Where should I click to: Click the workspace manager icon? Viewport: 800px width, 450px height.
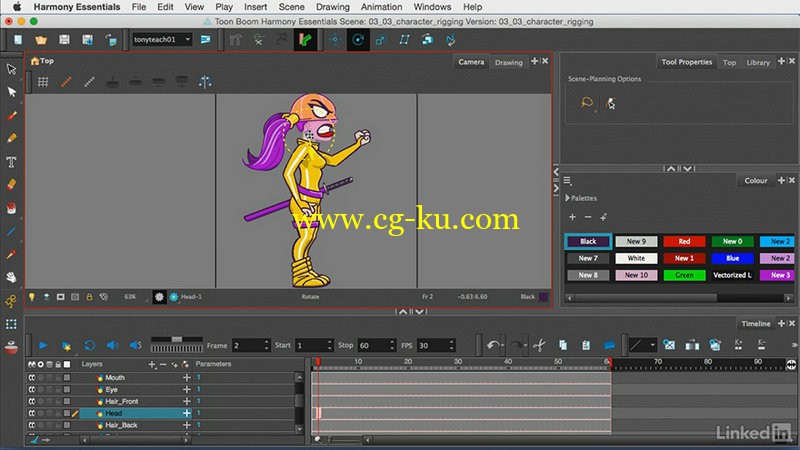(x=206, y=39)
